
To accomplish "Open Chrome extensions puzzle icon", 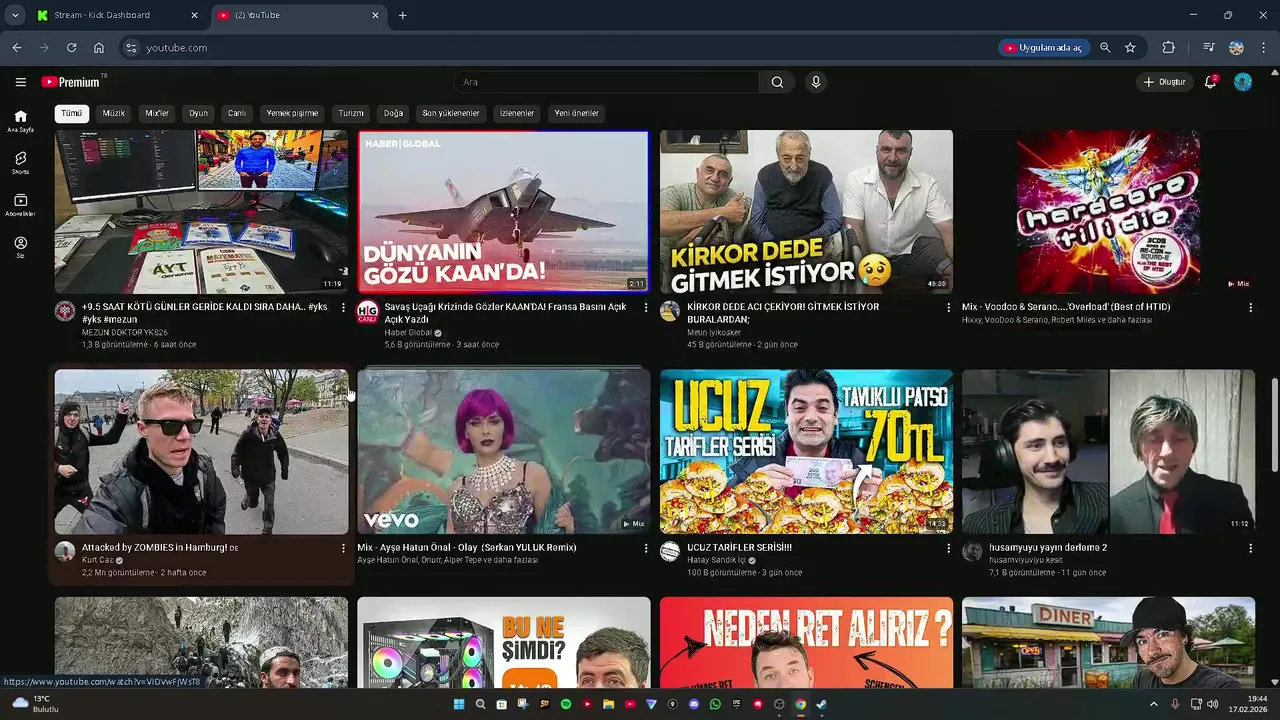I will pyautogui.click(x=1168, y=47).
